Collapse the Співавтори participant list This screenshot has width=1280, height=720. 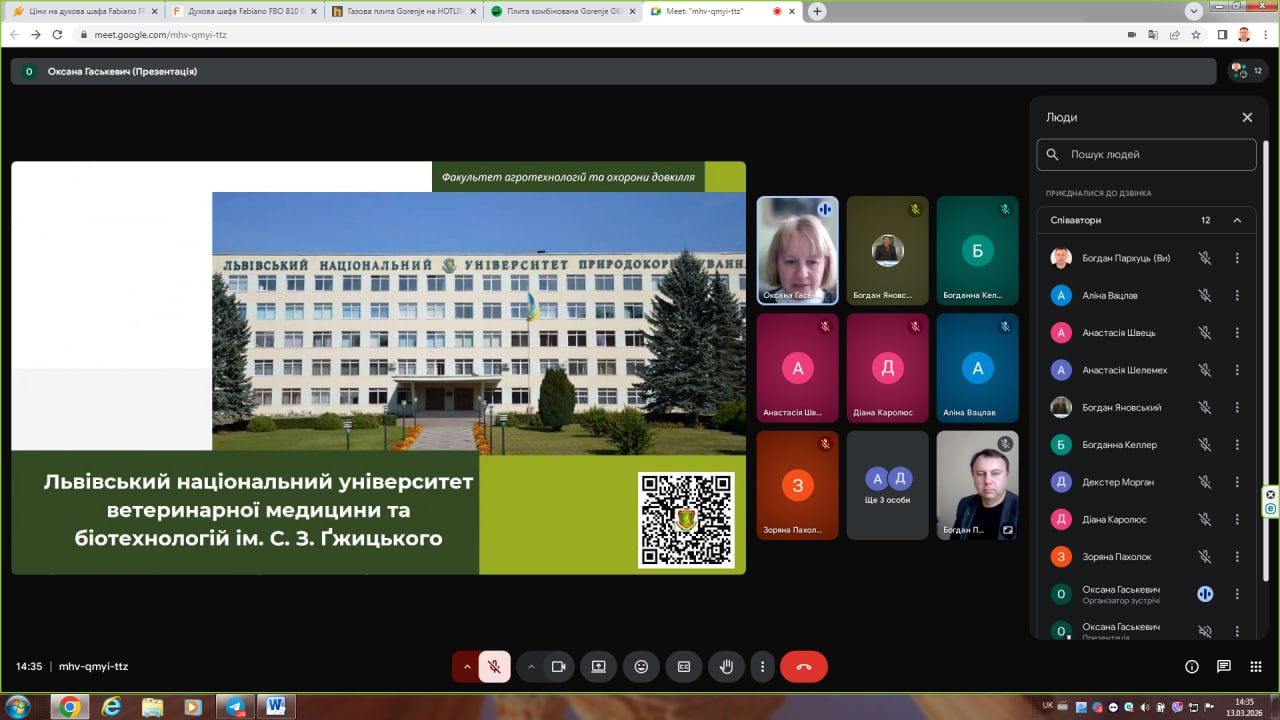[1237, 220]
